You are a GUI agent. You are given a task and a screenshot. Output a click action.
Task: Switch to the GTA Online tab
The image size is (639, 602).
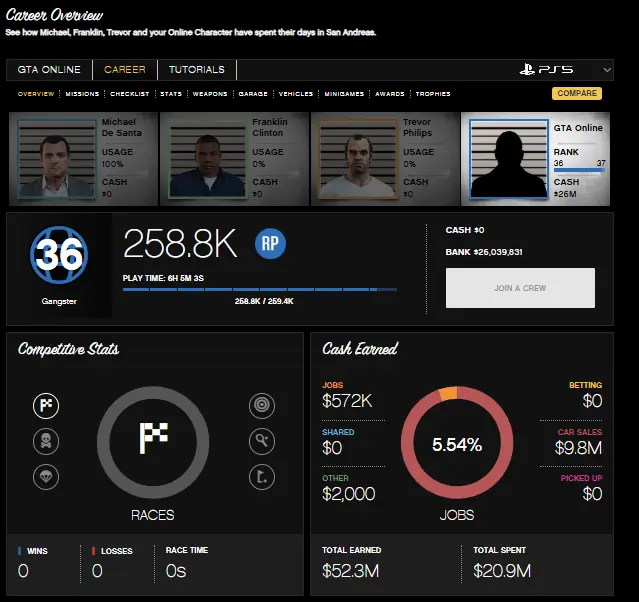click(x=48, y=70)
